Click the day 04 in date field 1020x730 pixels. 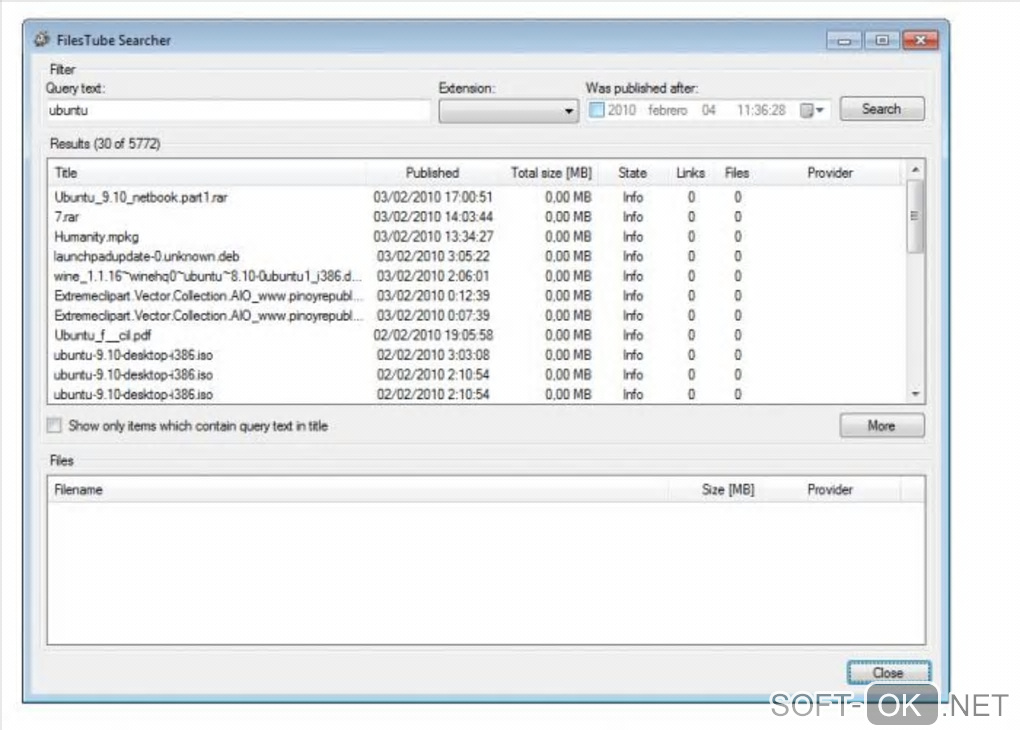click(708, 110)
